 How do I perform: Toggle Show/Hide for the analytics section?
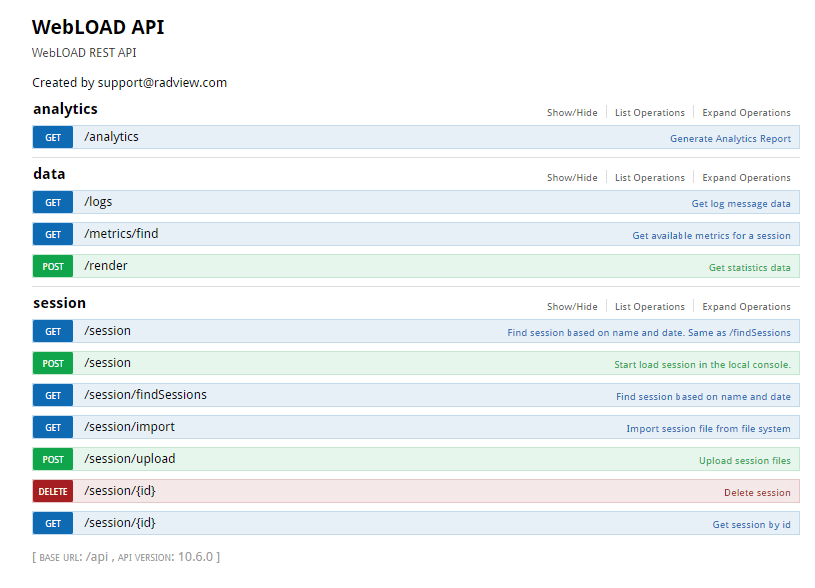[572, 113]
